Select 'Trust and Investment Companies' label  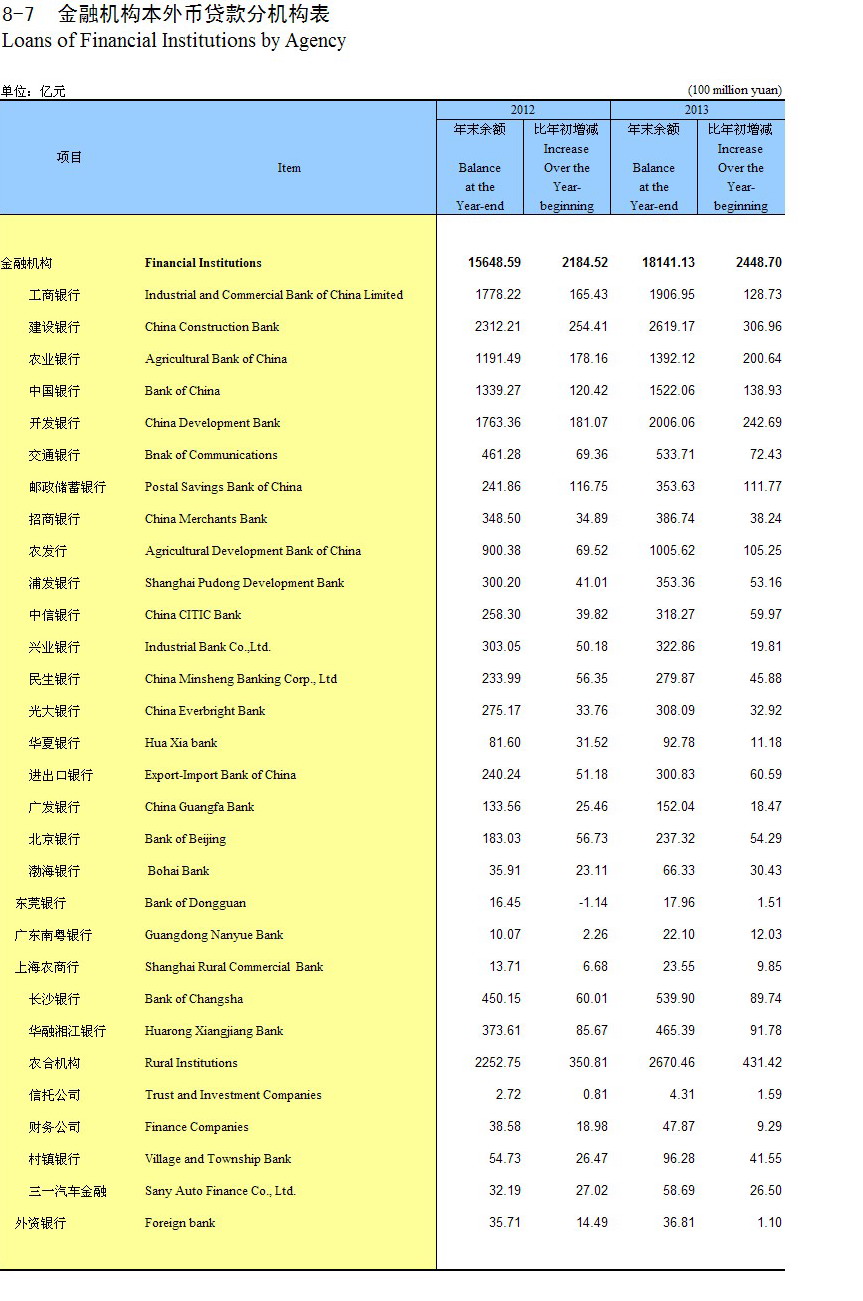pyautogui.click(x=233, y=1095)
